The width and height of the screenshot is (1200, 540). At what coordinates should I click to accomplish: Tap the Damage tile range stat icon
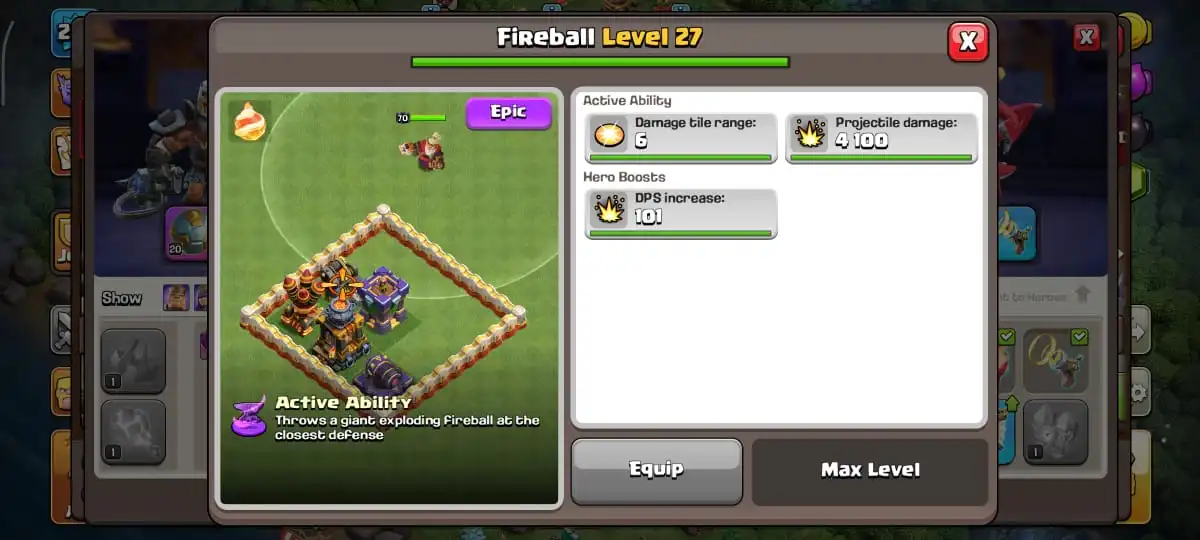(x=608, y=134)
